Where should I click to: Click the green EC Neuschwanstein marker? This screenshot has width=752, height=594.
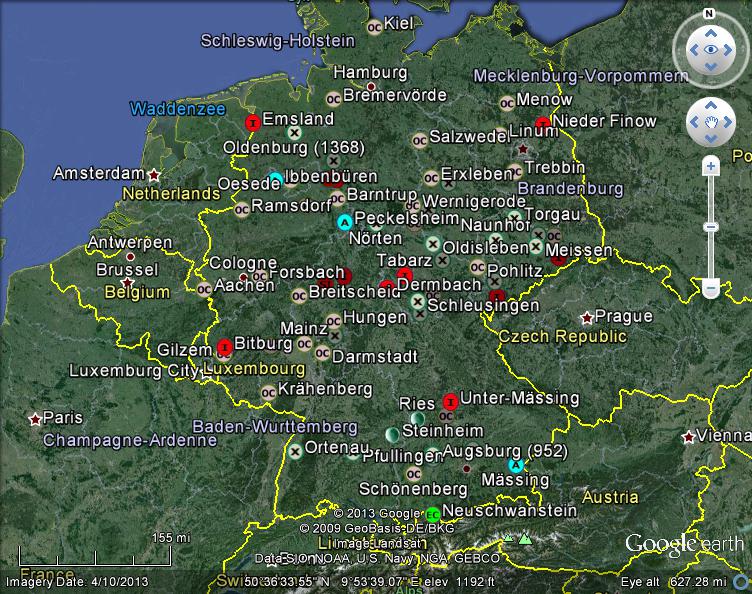(433, 515)
